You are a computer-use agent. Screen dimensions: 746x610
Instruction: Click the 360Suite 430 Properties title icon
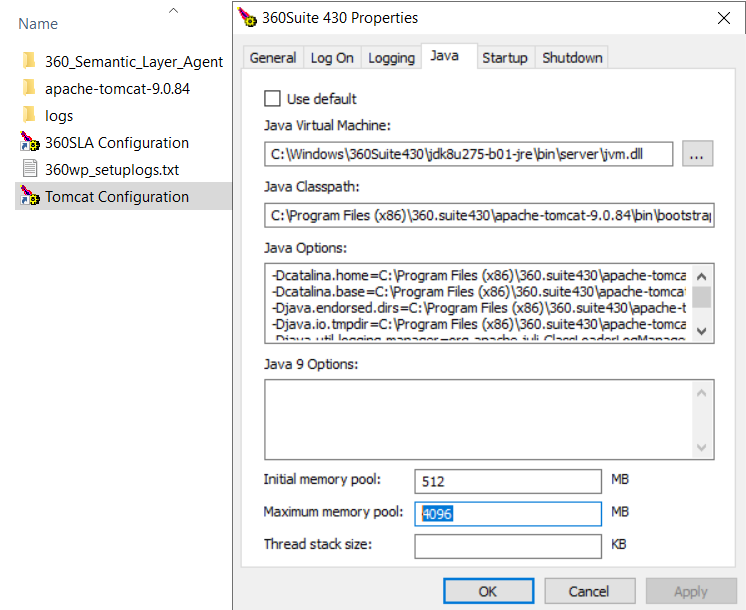pos(247,18)
